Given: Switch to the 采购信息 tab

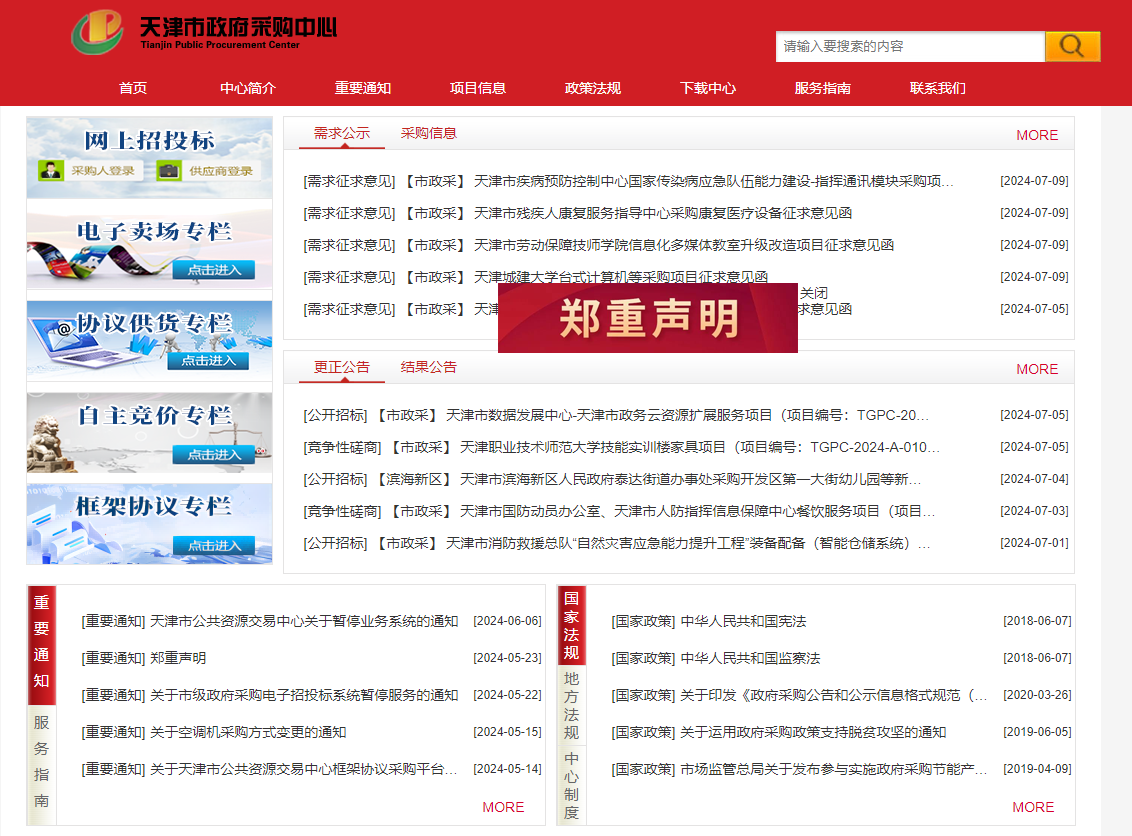Looking at the screenshot, I should [428, 133].
